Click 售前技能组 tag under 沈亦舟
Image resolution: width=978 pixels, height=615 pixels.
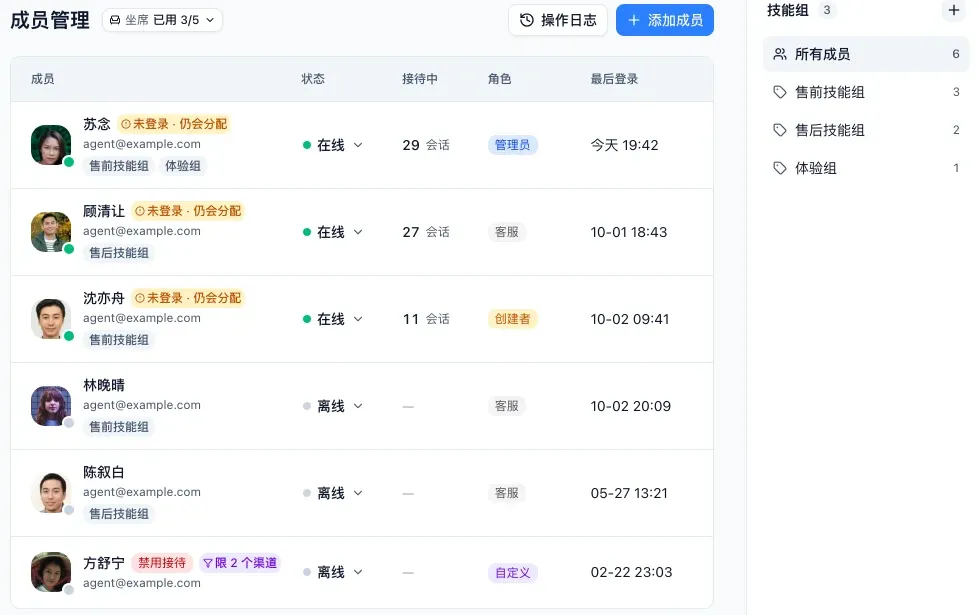coord(119,340)
